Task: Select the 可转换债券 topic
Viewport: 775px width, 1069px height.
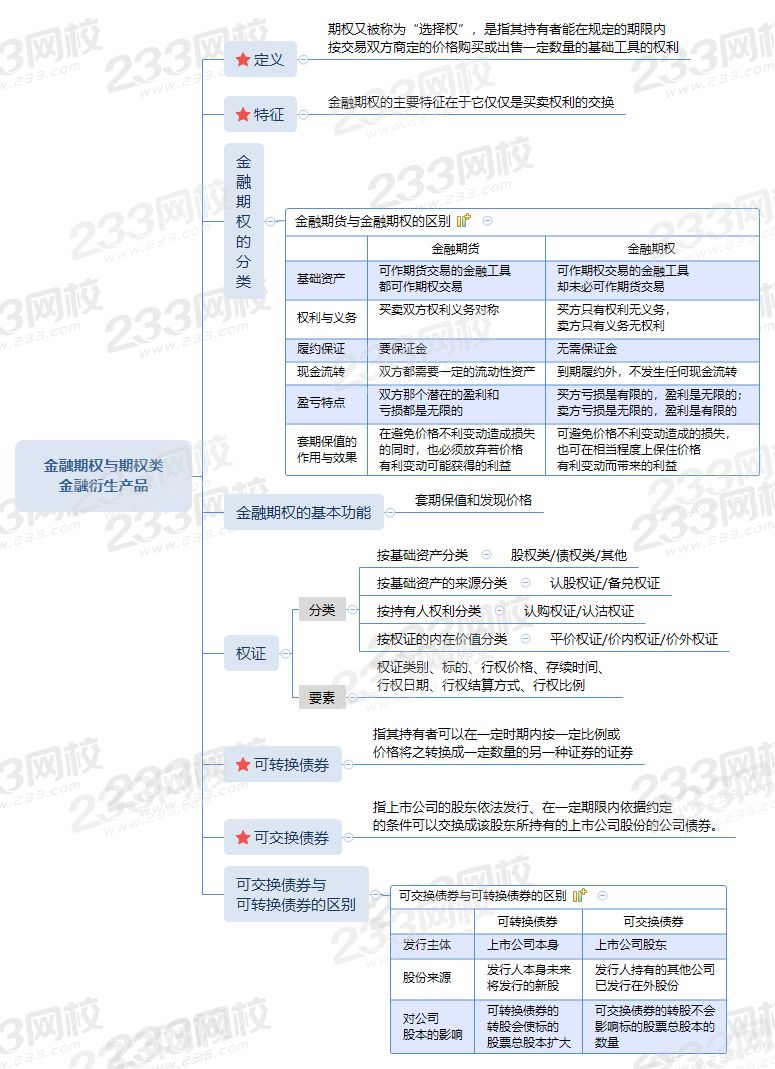Action: pyautogui.click(x=283, y=764)
